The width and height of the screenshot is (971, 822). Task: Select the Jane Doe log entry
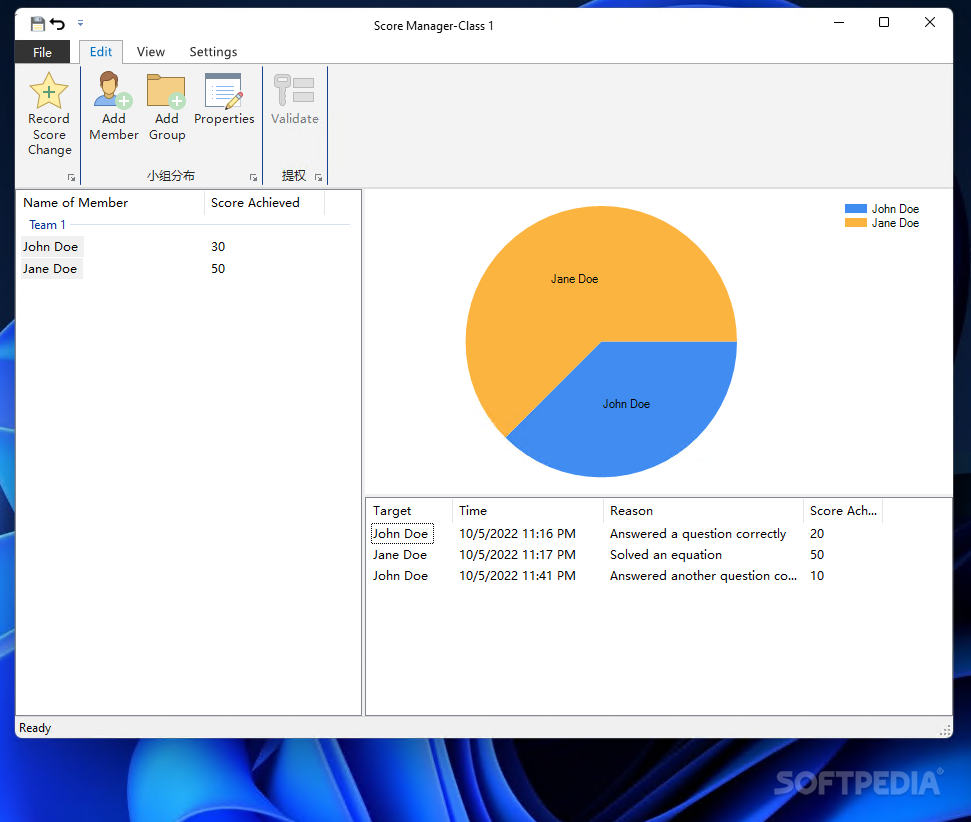point(400,554)
